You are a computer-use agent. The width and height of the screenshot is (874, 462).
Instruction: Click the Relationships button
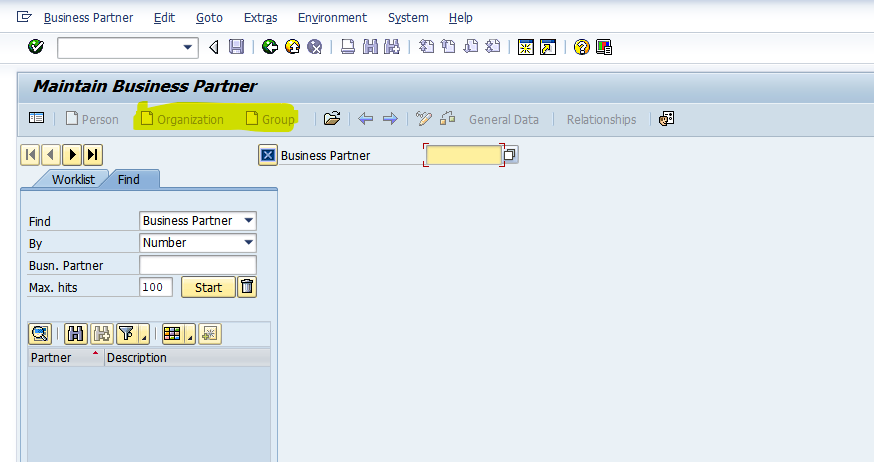601,120
